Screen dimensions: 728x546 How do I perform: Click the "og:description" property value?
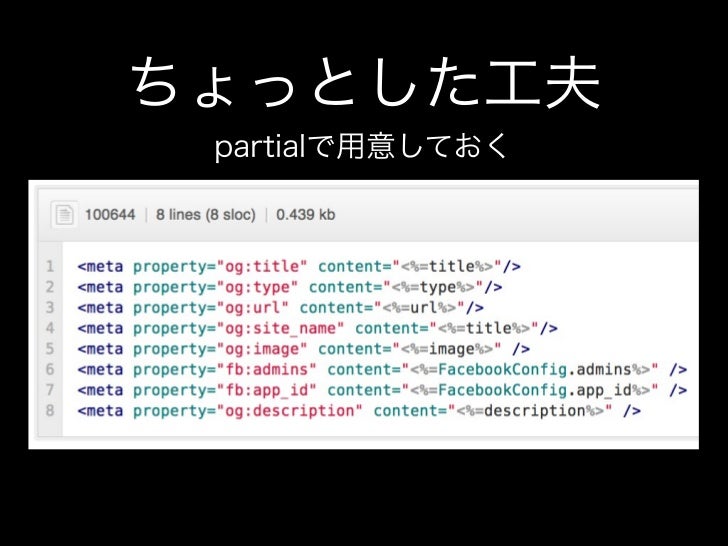click(x=290, y=411)
